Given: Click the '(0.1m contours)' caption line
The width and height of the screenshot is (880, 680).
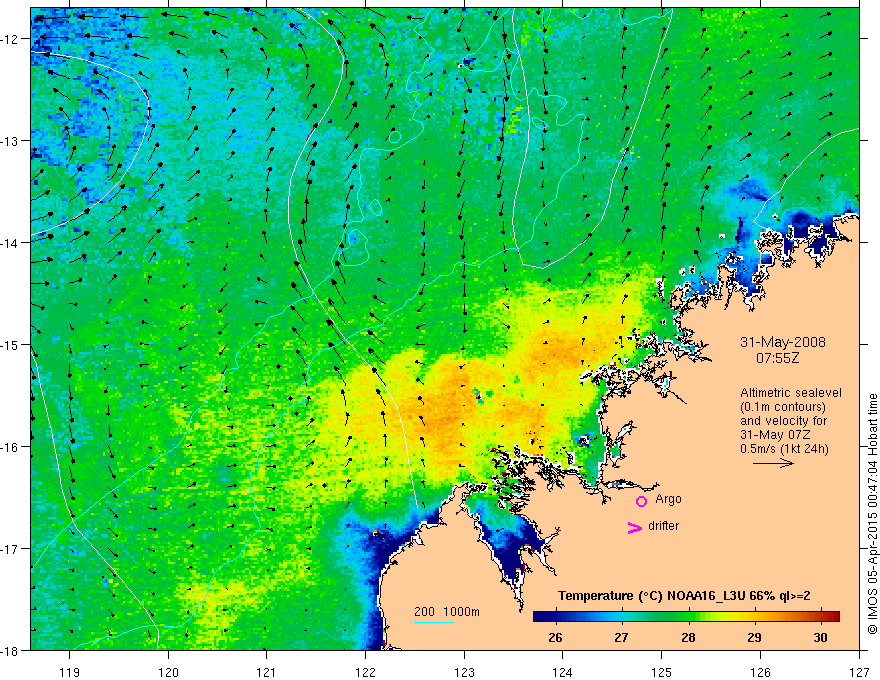Looking at the screenshot, I should click(783, 407).
